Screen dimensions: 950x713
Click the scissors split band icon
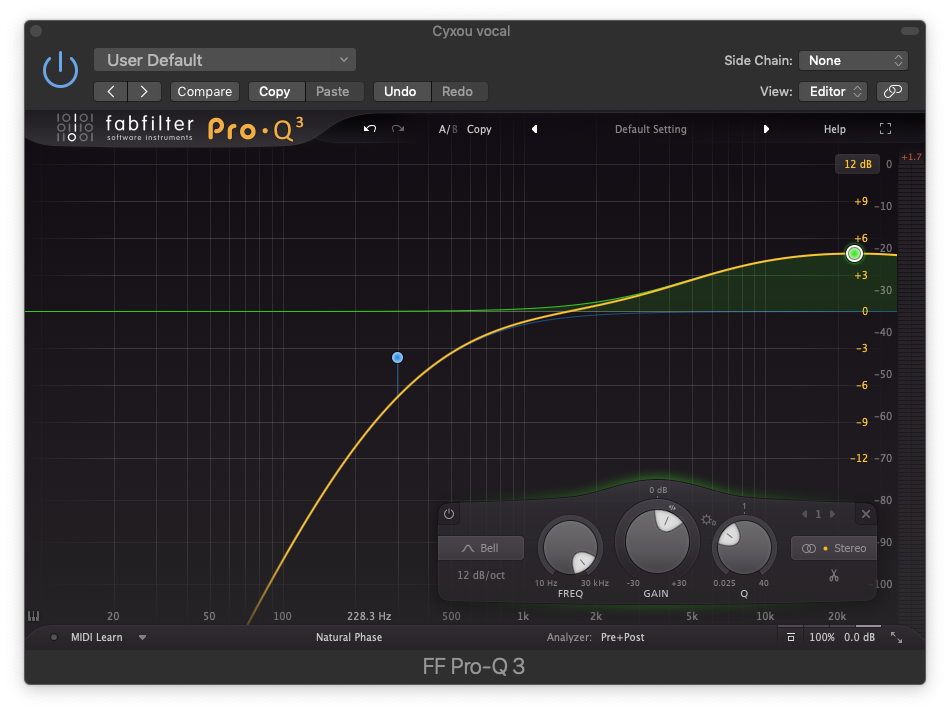tap(834, 575)
